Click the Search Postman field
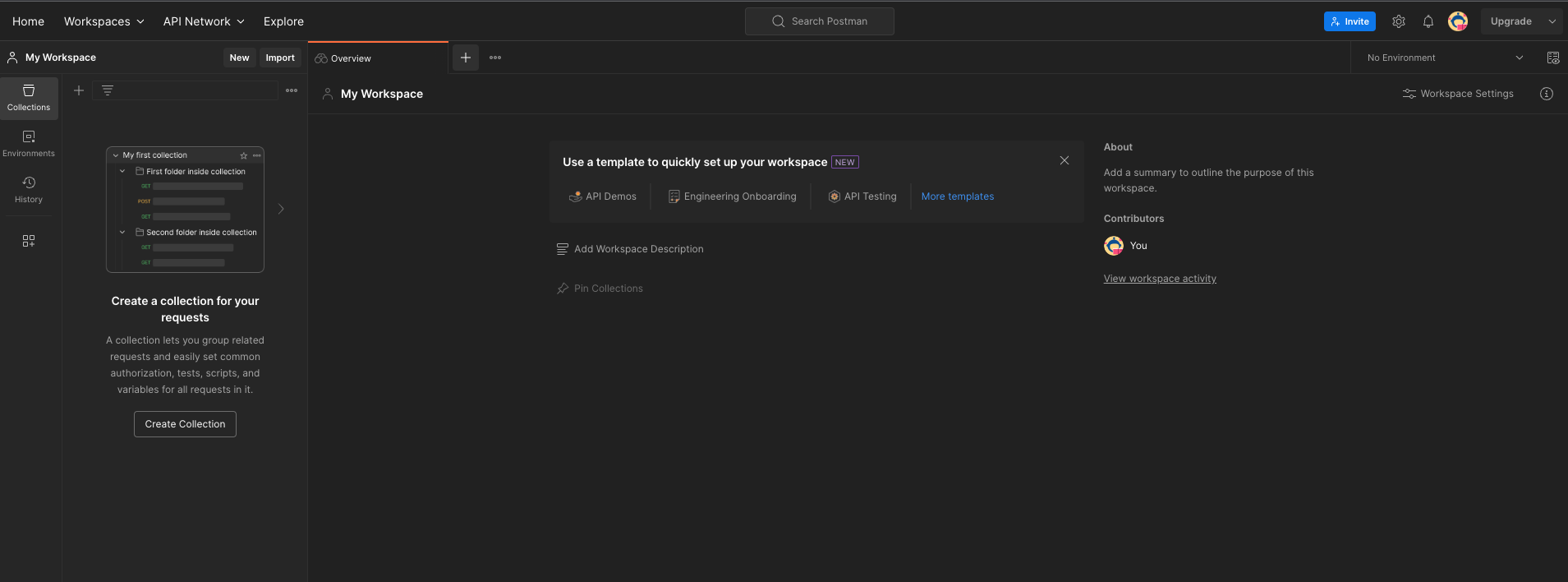 click(x=820, y=21)
